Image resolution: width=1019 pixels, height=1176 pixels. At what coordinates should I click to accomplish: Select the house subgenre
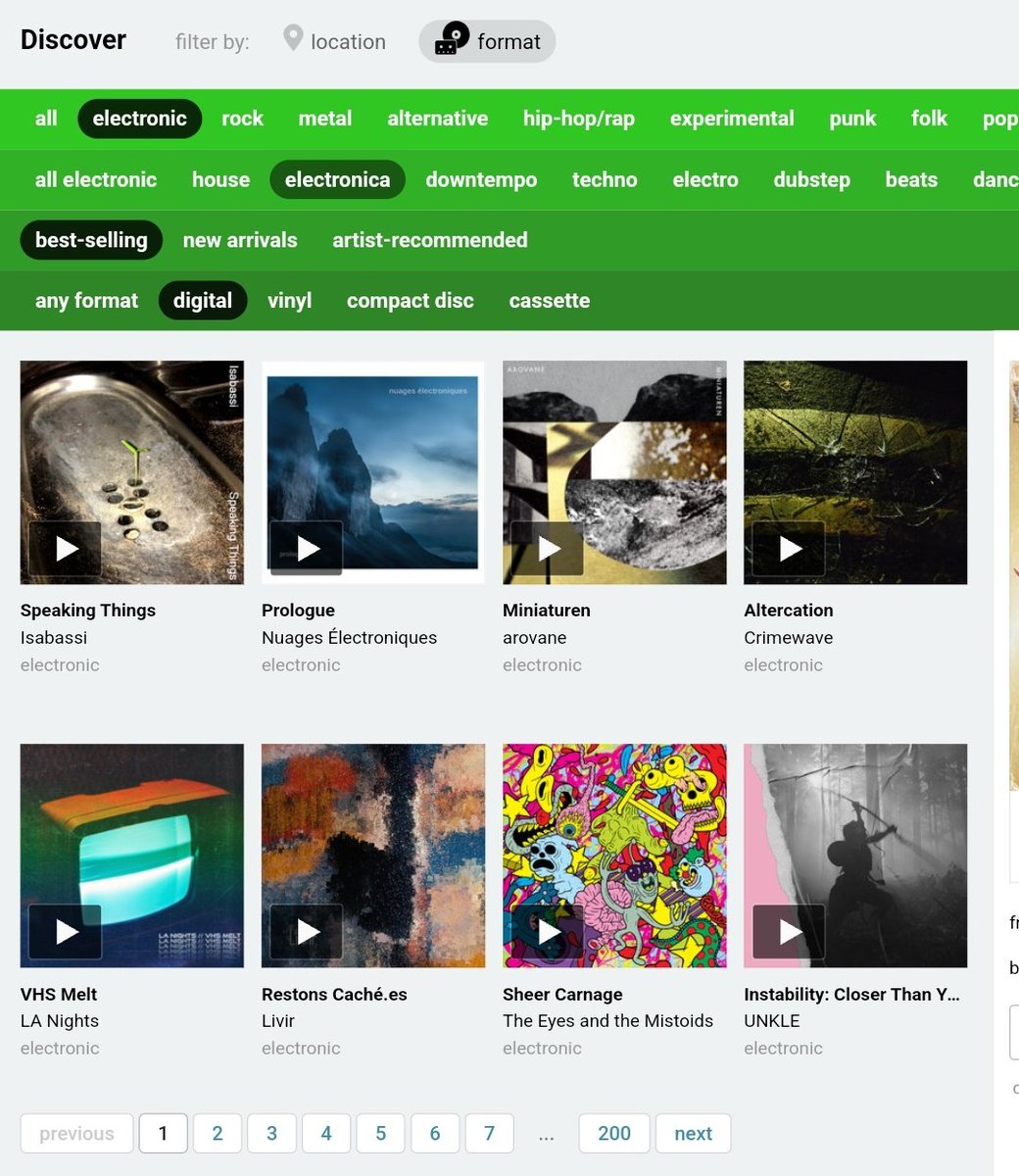220,179
